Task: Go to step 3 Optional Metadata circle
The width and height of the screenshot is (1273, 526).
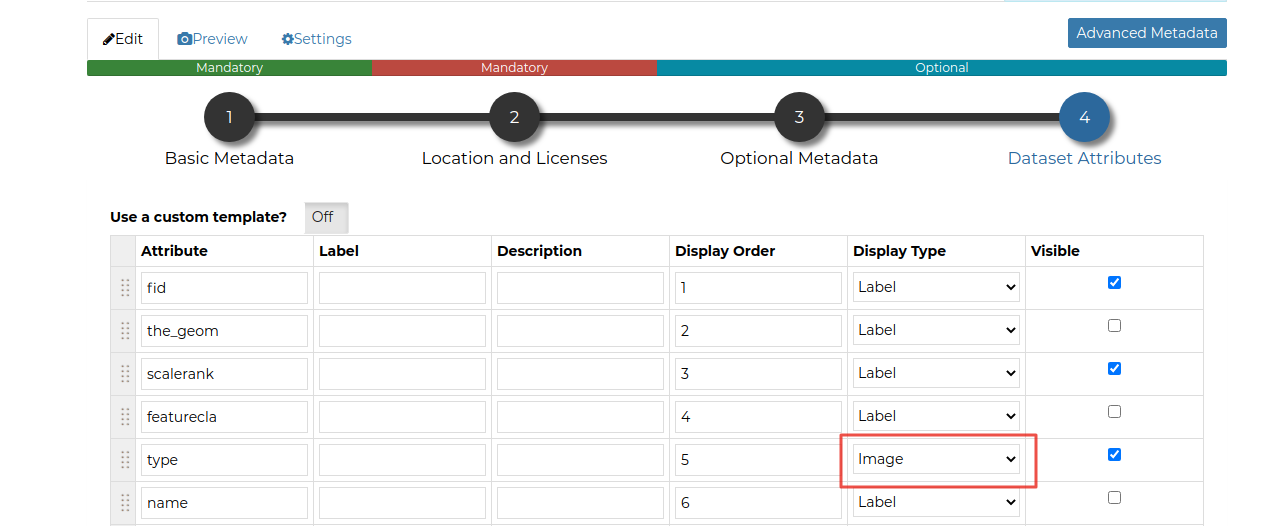Action: point(799,117)
